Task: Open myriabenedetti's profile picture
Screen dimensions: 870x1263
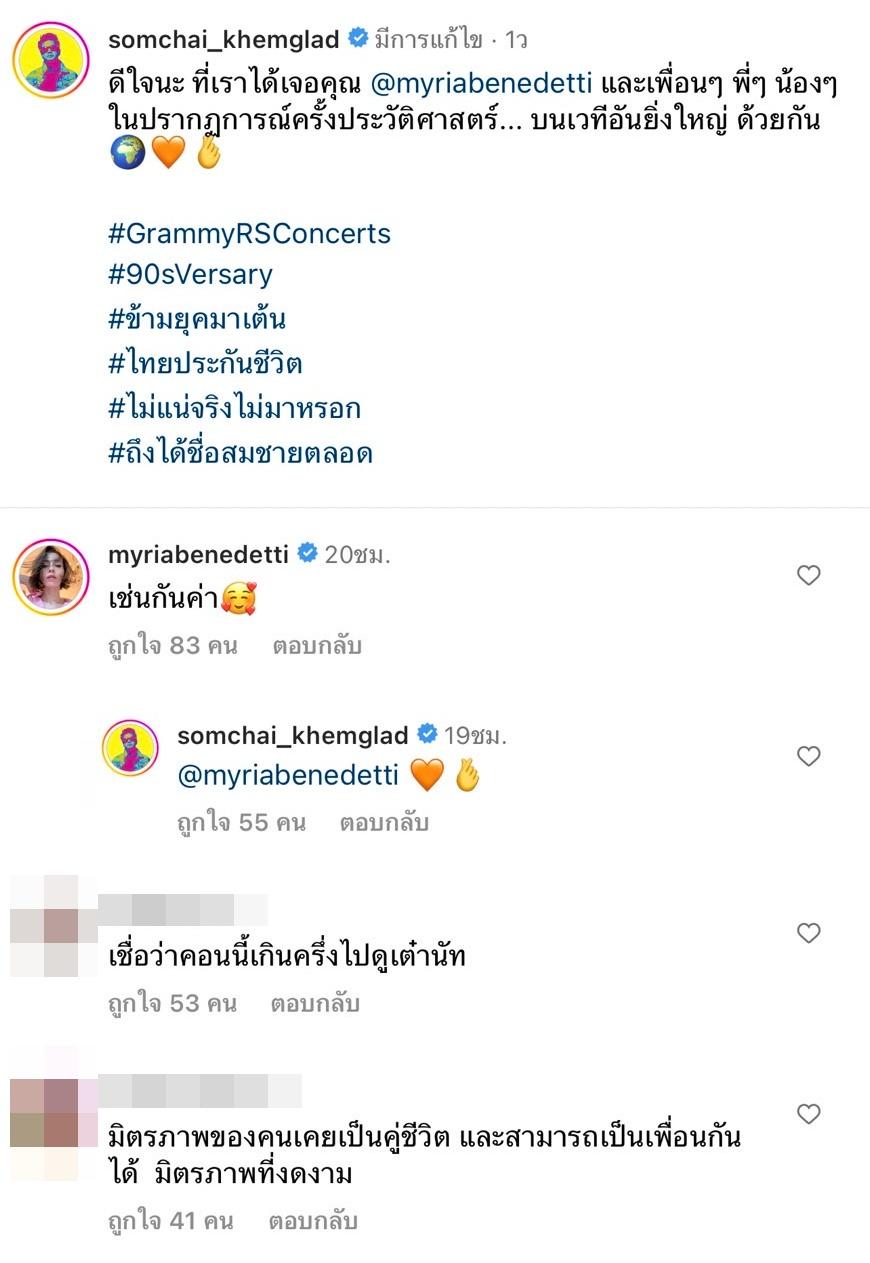Action: coord(51,578)
